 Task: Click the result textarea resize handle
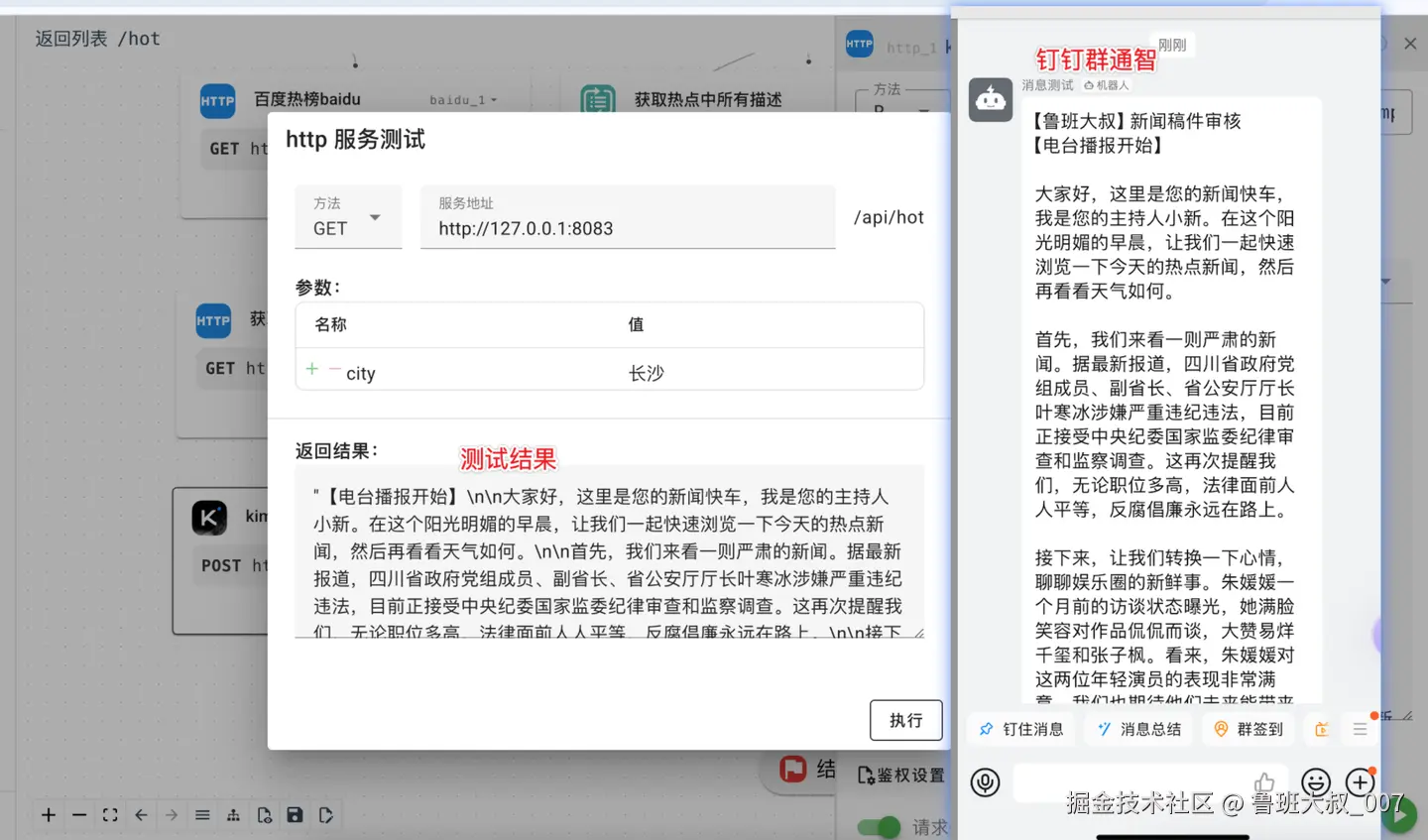point(918,632)
